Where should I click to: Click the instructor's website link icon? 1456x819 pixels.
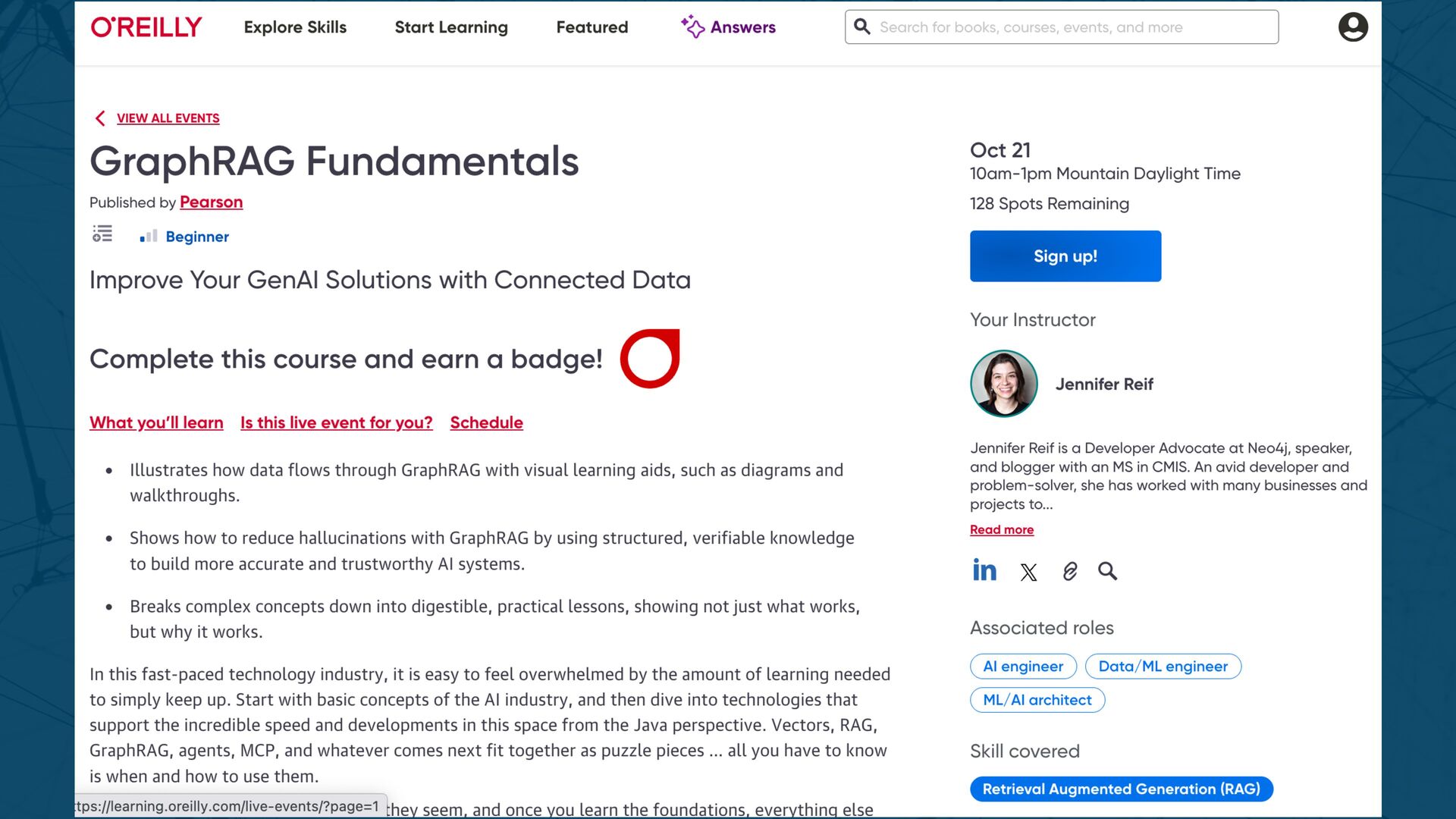point(1069,571)
